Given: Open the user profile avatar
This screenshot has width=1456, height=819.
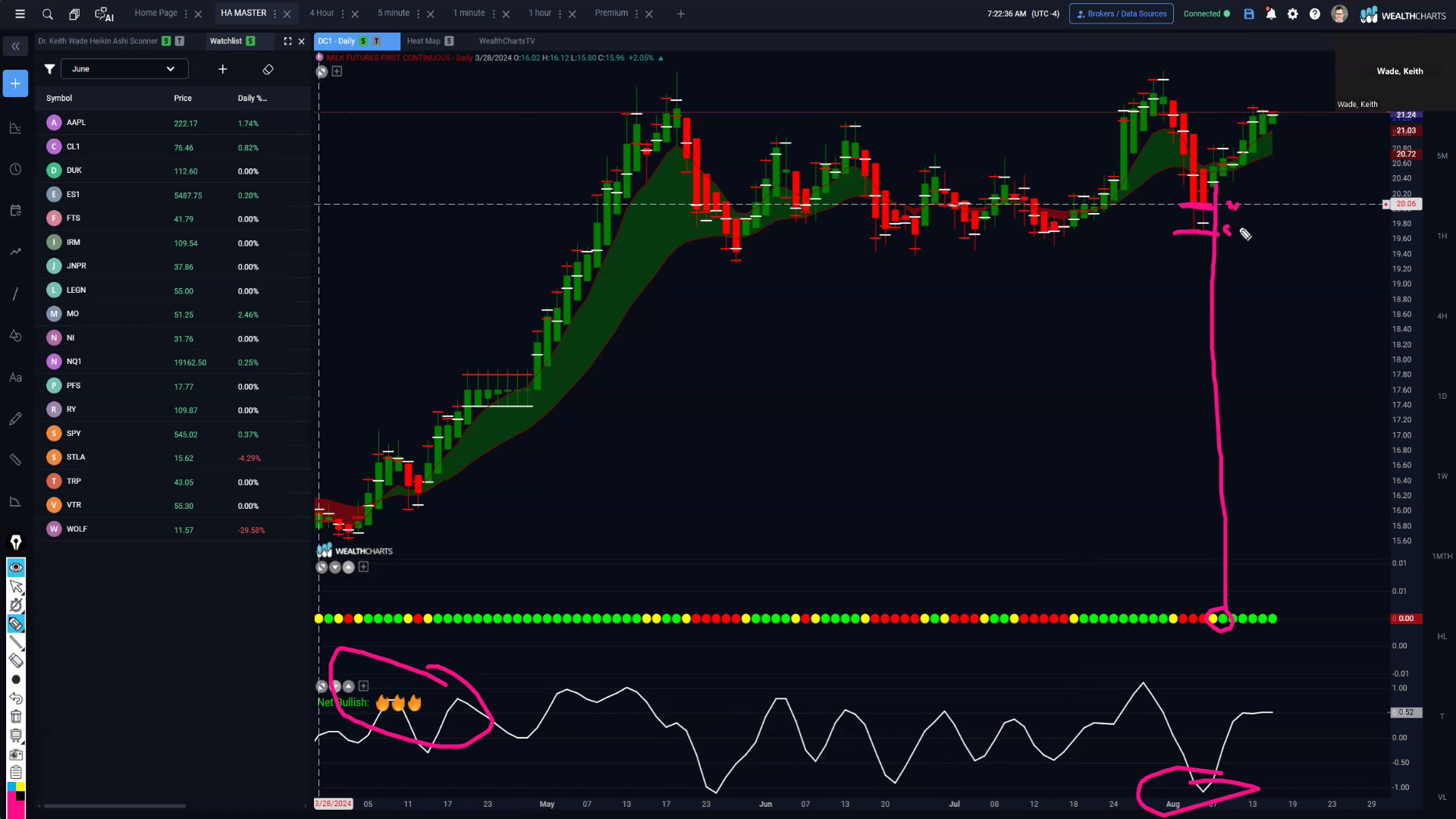Looking at the screenshot, I should click(x=1339, y=14).
